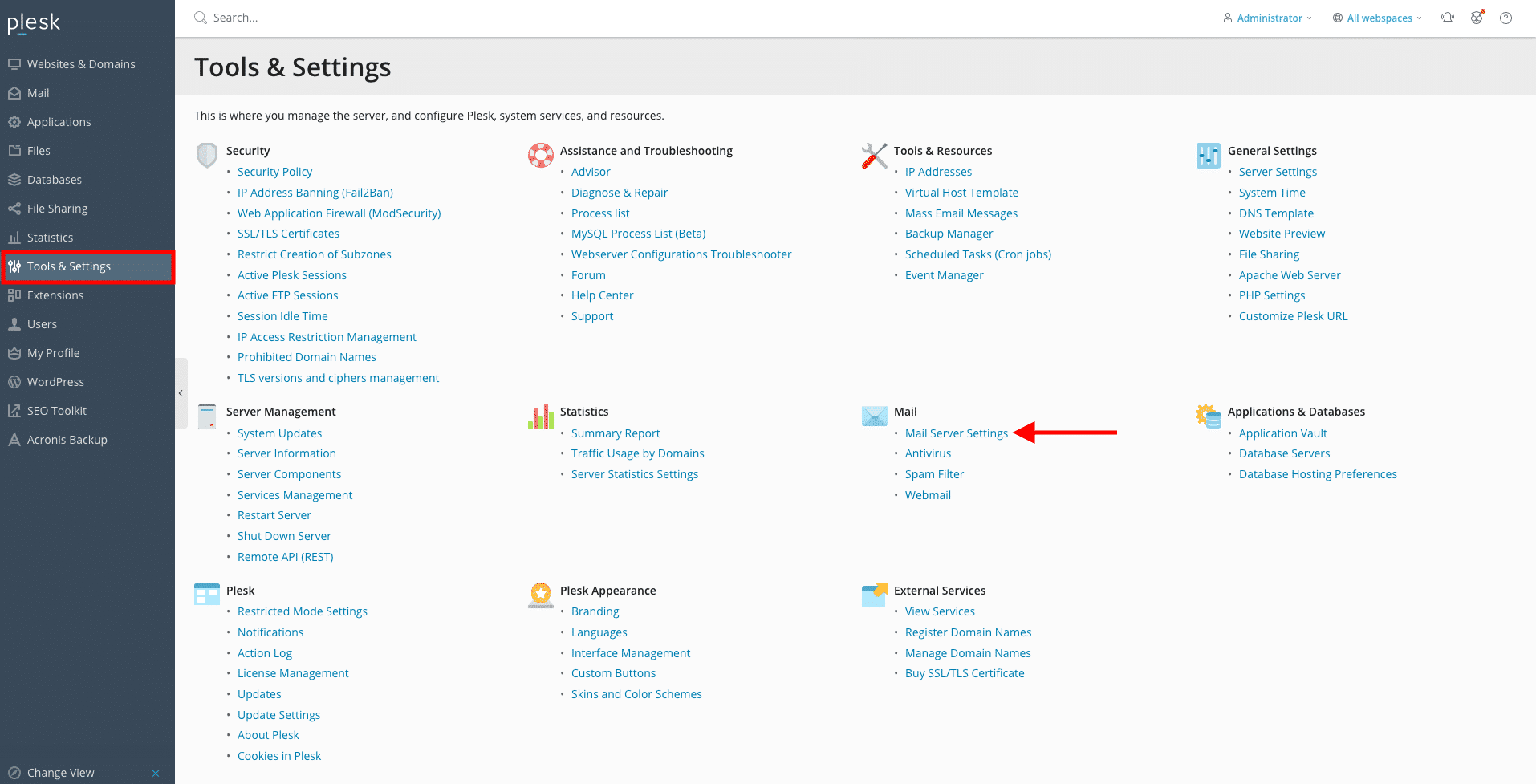Open the Spam Filter link

click(x=934, y=474)
